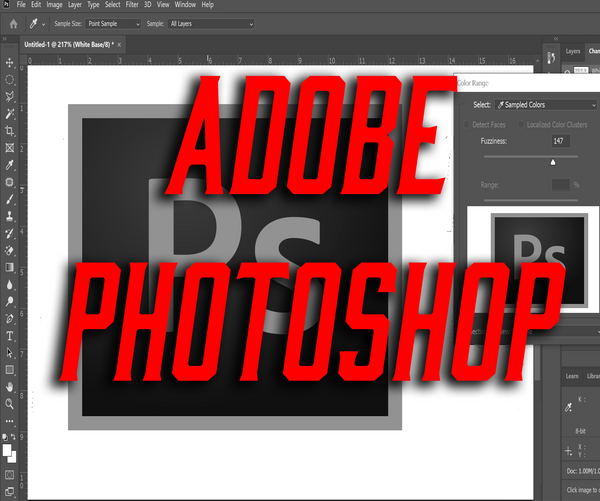This screenshot has height=501, width=600.
Task: Reset default foreground and background colors
Action: pos(5,437)
